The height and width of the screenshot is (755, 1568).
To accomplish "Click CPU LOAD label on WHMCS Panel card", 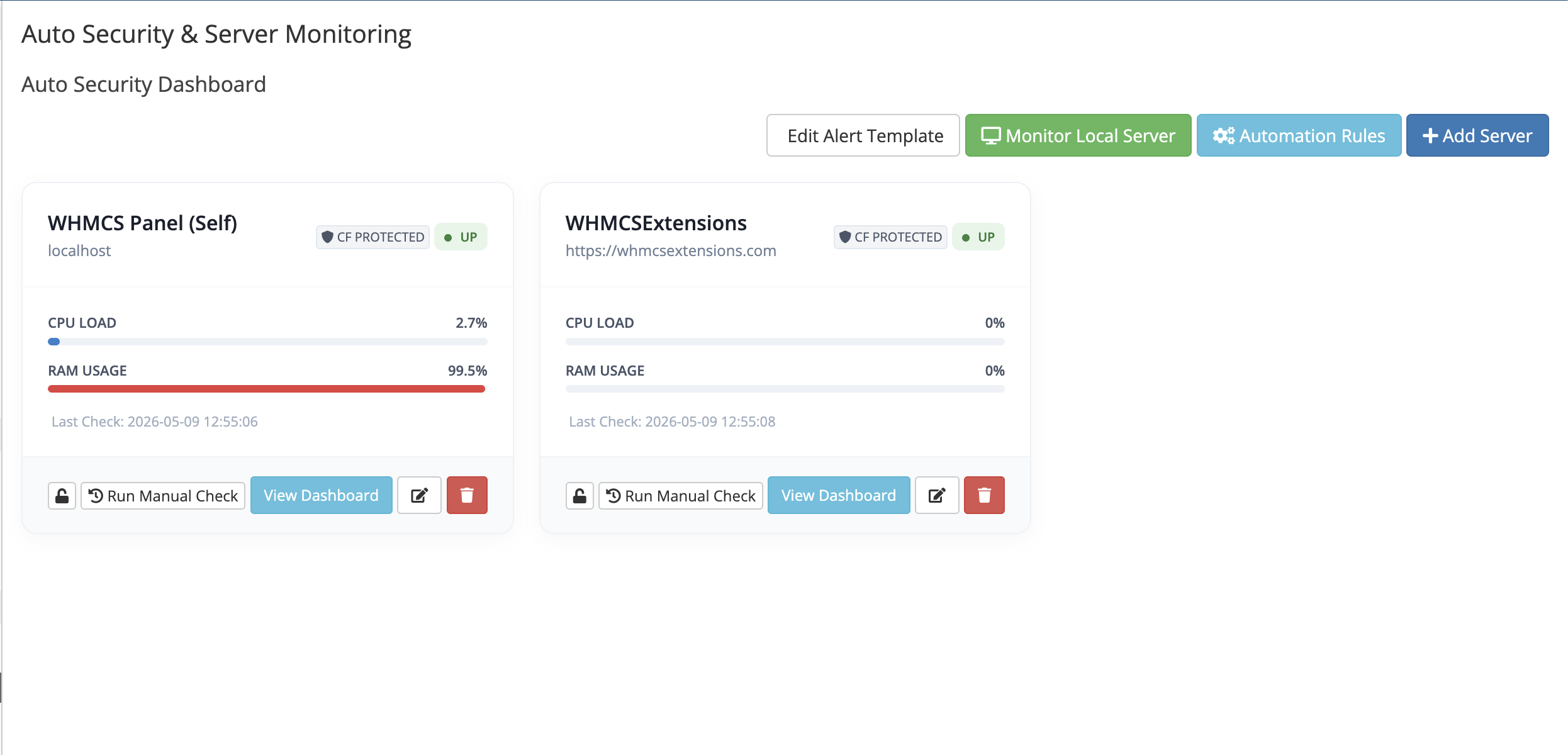I will (x=82, y=323).
